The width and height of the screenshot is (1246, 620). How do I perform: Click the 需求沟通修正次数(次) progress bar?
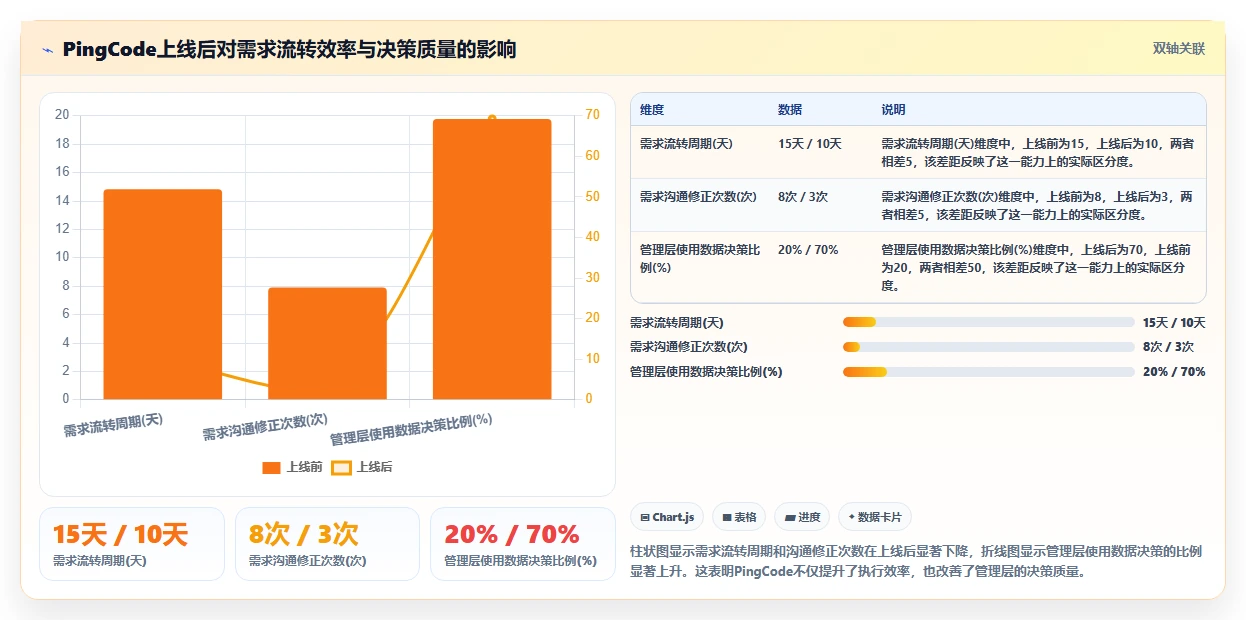click(989, 347)
